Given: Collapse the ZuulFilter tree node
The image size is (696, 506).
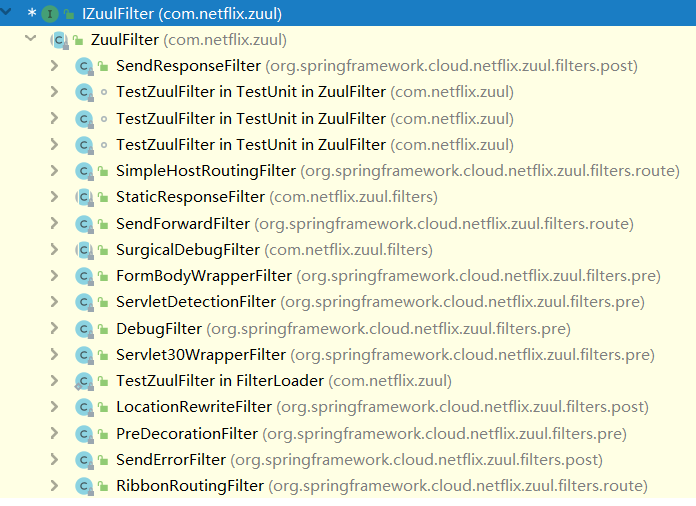Looking at the screenshot, I should click(x=31, y=39).
